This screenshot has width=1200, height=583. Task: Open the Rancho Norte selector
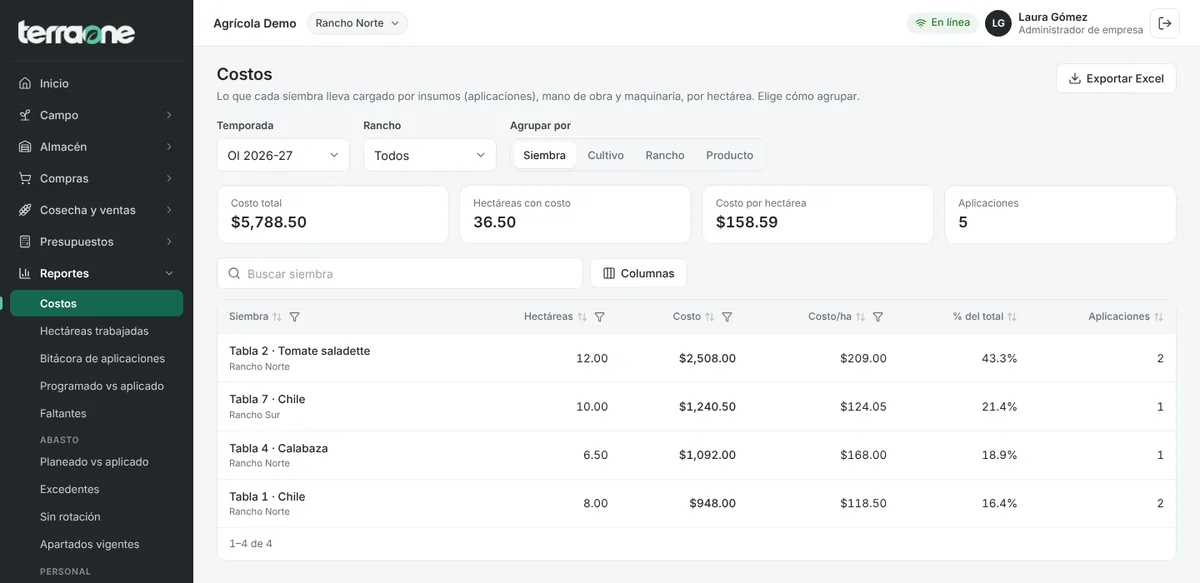(357, 23)
